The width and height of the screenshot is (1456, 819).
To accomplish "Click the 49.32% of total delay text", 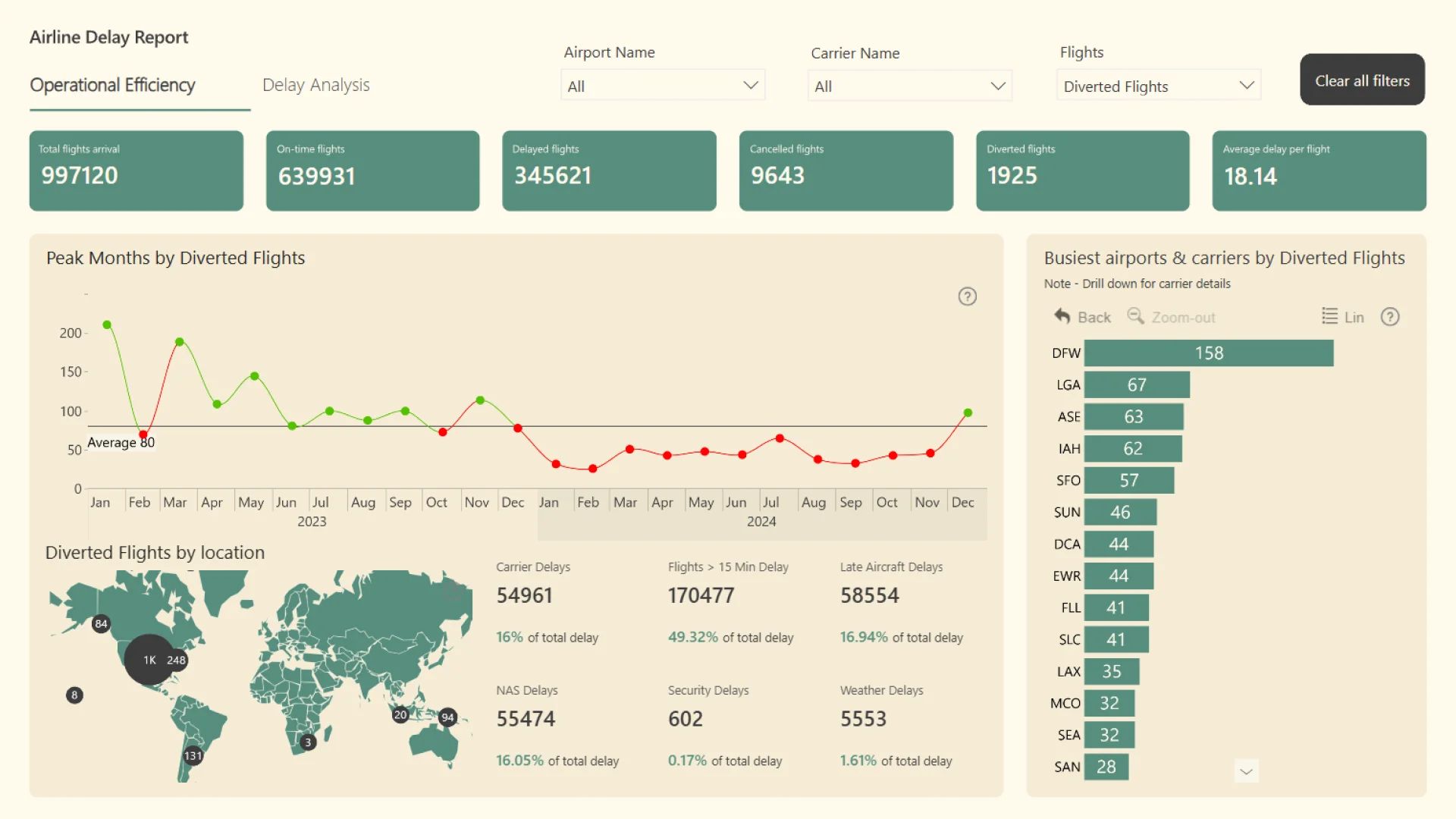I will point(731,638).
